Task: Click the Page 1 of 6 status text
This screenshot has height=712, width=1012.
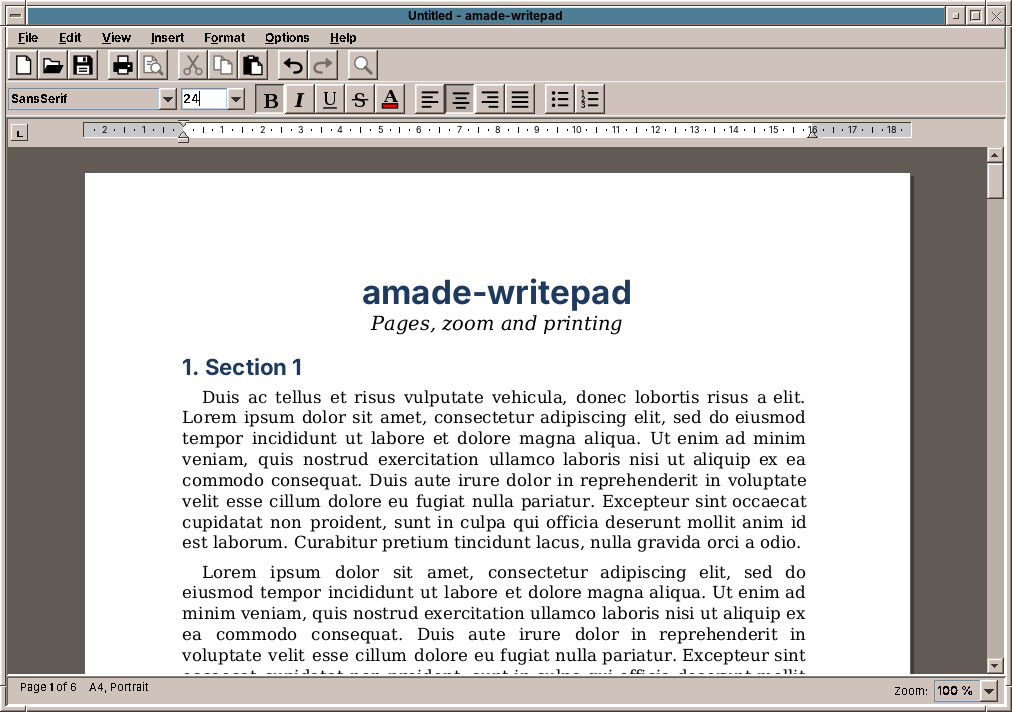Action: pyautogui.click(x=48, y=687)
